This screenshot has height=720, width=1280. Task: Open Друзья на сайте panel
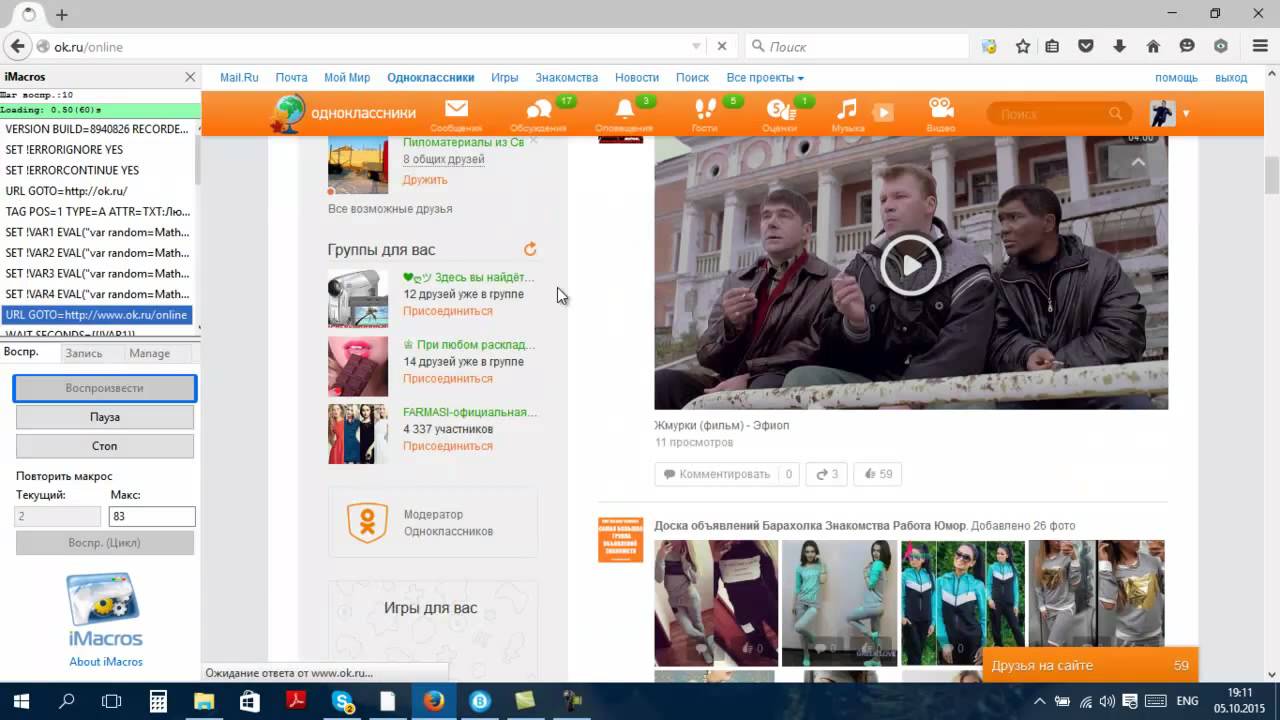pyautogui.click(x=1090, y=665)
